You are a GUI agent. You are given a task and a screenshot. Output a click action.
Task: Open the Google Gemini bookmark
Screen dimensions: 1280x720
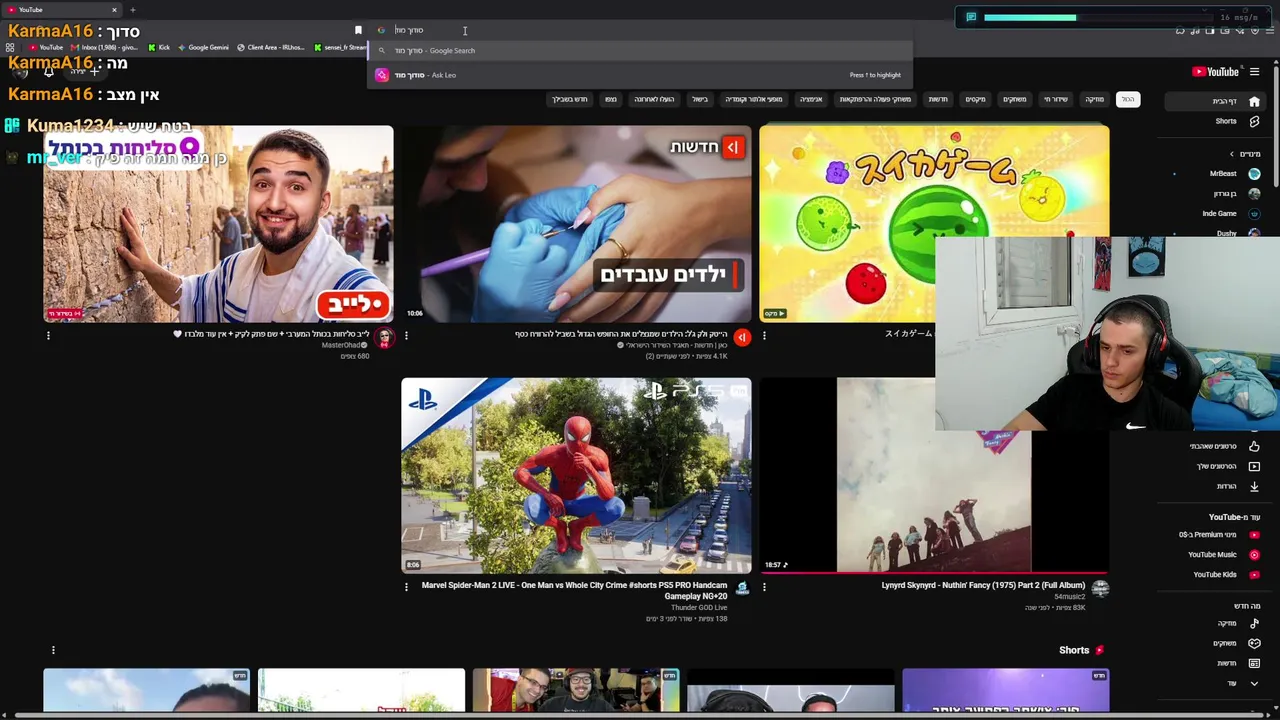[x=203, y=47]
